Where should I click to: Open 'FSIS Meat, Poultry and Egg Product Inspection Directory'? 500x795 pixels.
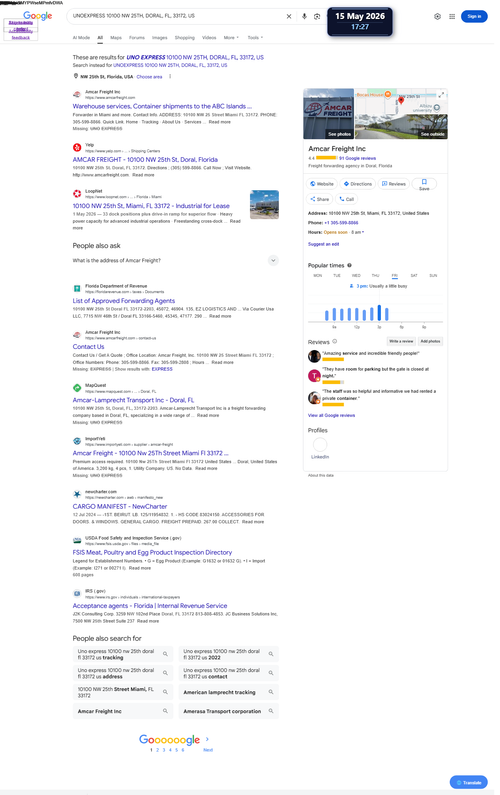(152, 553)
